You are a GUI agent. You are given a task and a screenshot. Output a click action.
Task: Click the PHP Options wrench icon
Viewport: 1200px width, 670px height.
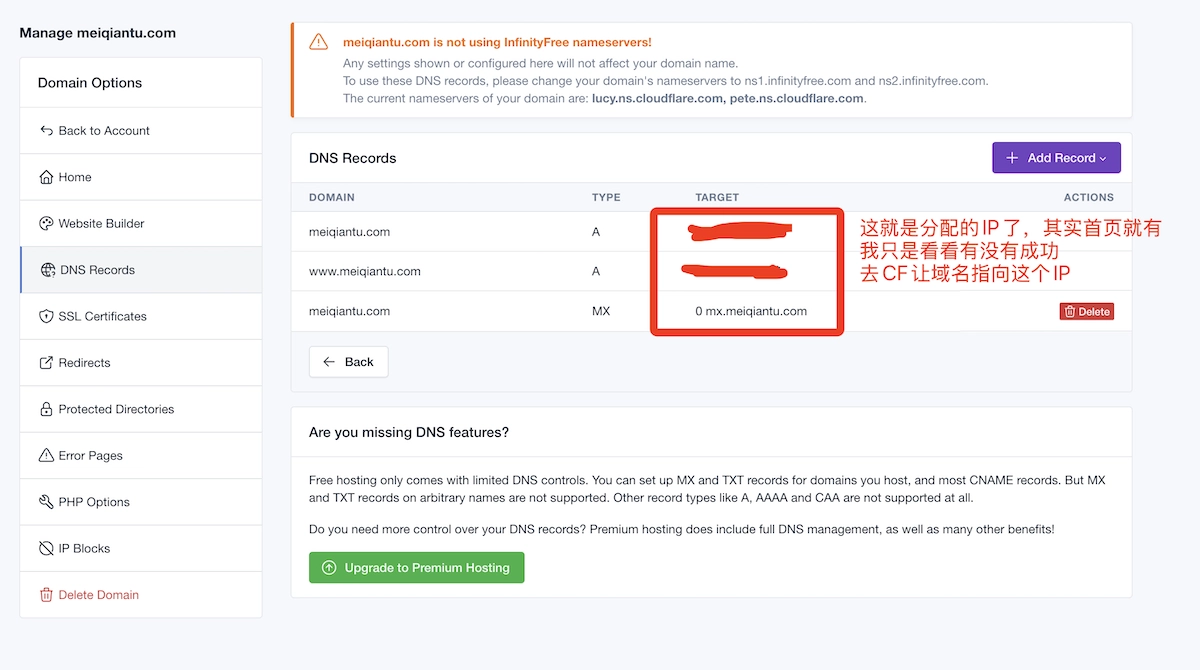click(x=46, y=502)
